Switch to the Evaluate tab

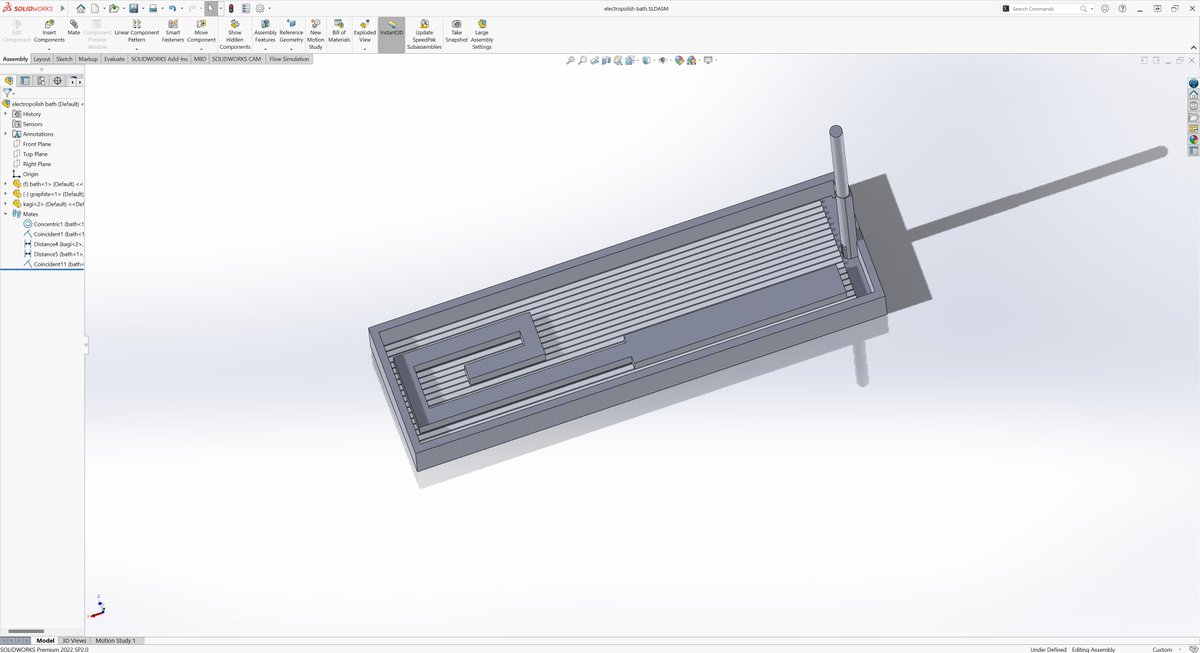tap(114, 59)
